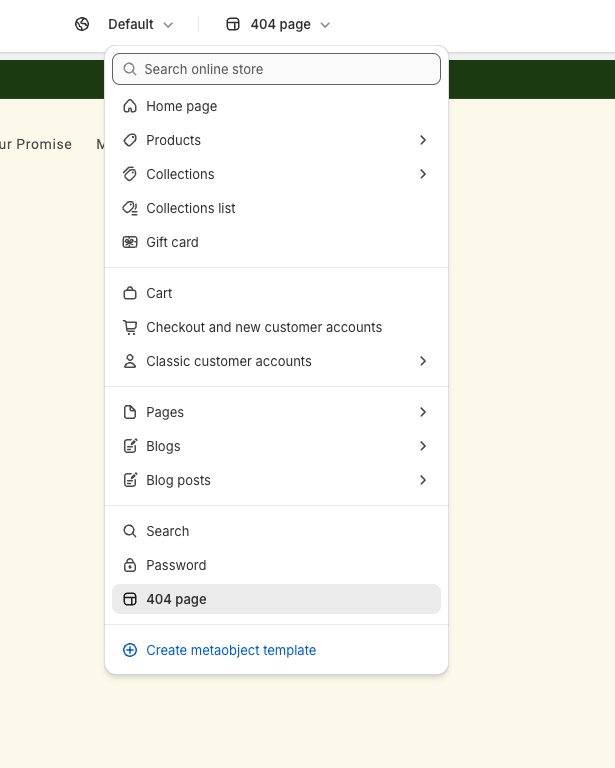Click the Blog posts icon
The width and height of the screenshot is (615, 768).
click(x=130, y=480)
